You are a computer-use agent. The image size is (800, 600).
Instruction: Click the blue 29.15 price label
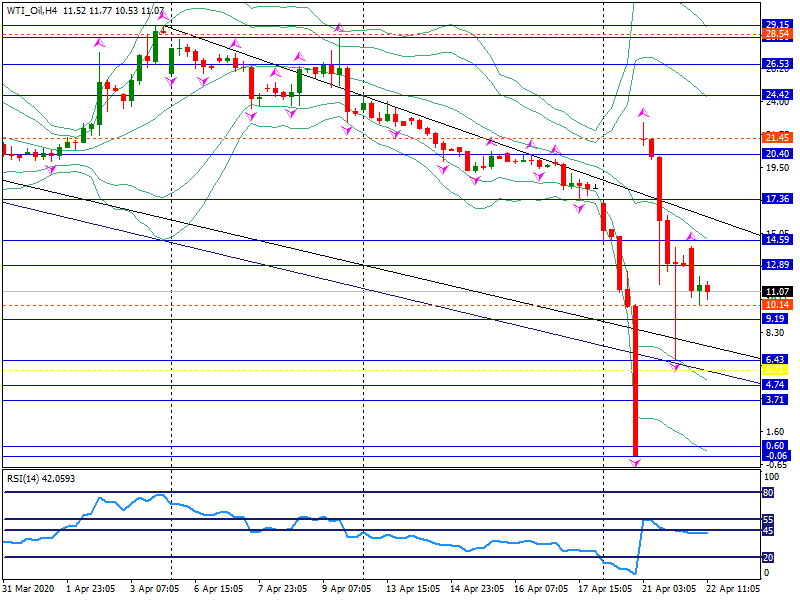coord(777,25)
